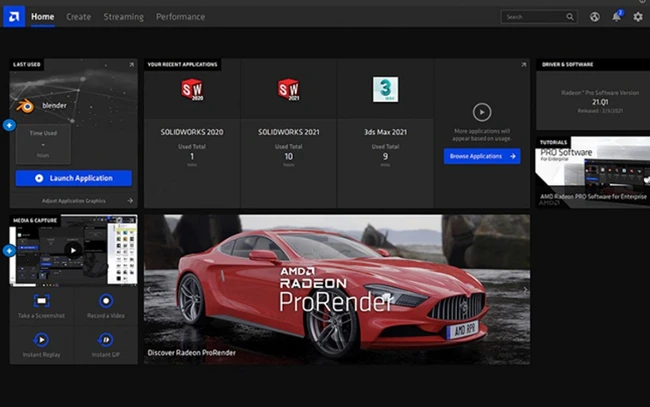This screenshot has height=407, width=650.
Task: Click the Instant GIF icon
Action: 106,340
